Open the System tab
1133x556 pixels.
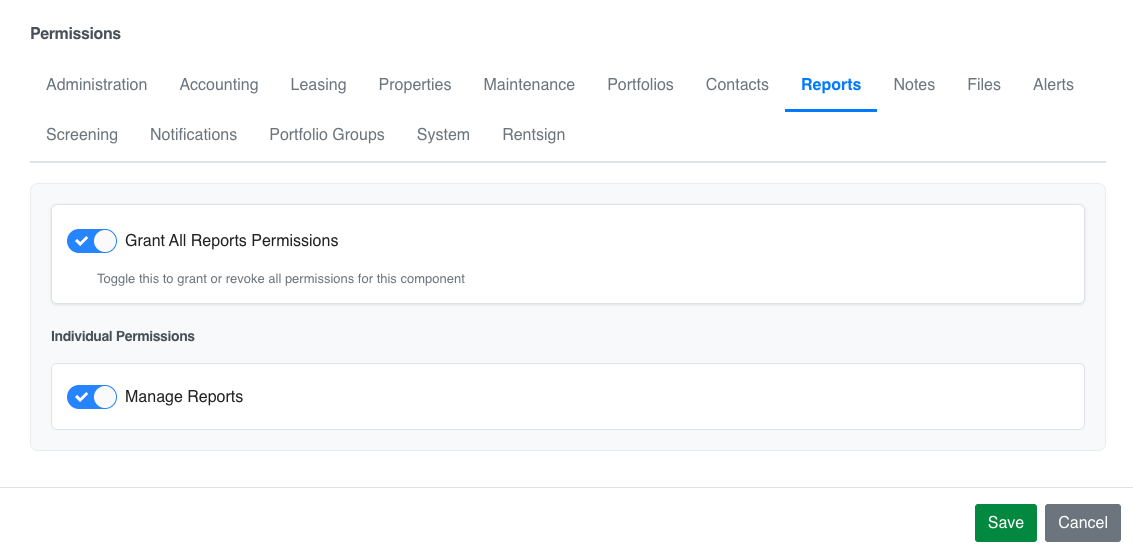[x=444, y=135]
